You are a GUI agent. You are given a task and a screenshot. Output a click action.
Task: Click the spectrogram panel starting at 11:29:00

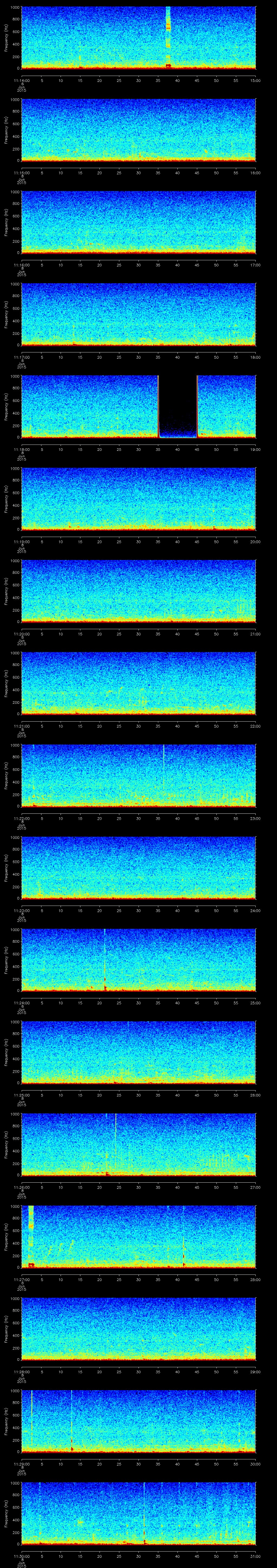click(x=138, y=1421)
